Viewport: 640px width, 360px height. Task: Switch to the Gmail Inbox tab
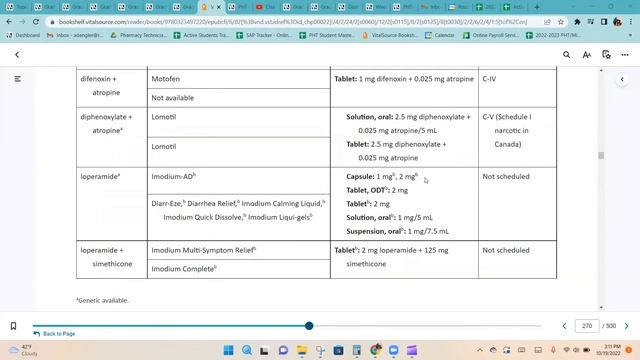point(432,7)
